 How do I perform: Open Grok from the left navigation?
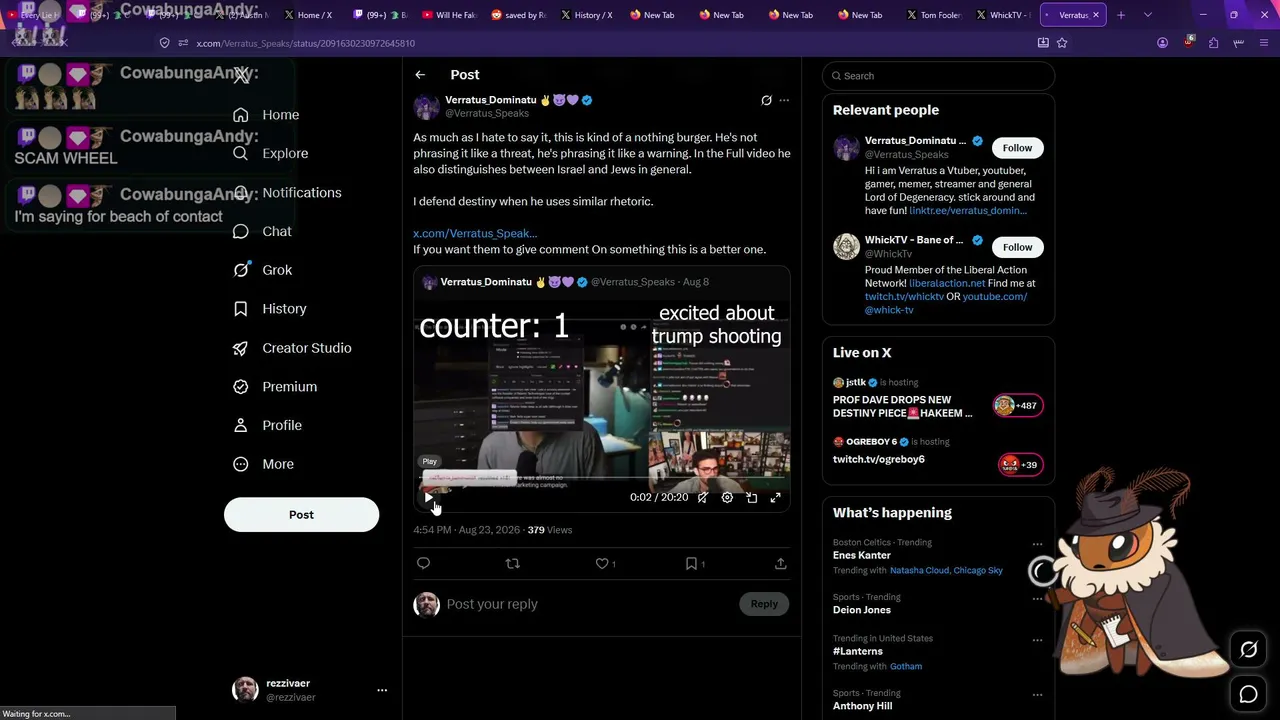(262, 270)
